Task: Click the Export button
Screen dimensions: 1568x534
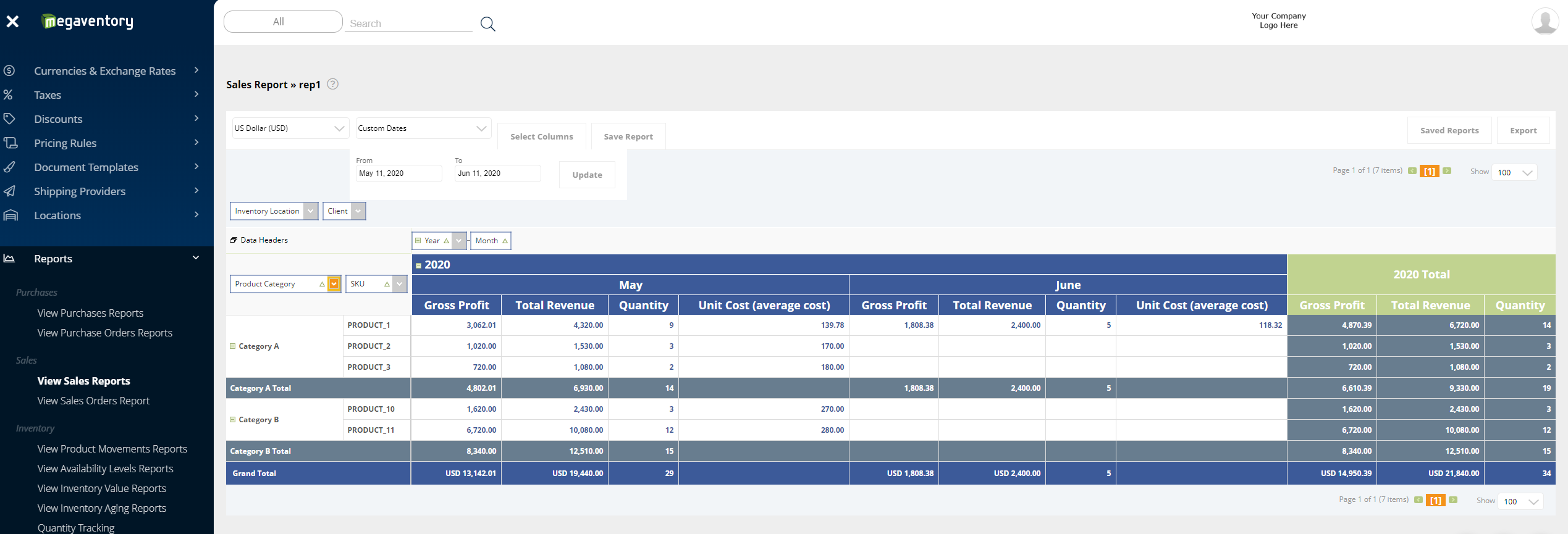Action: pos(1523,130)
